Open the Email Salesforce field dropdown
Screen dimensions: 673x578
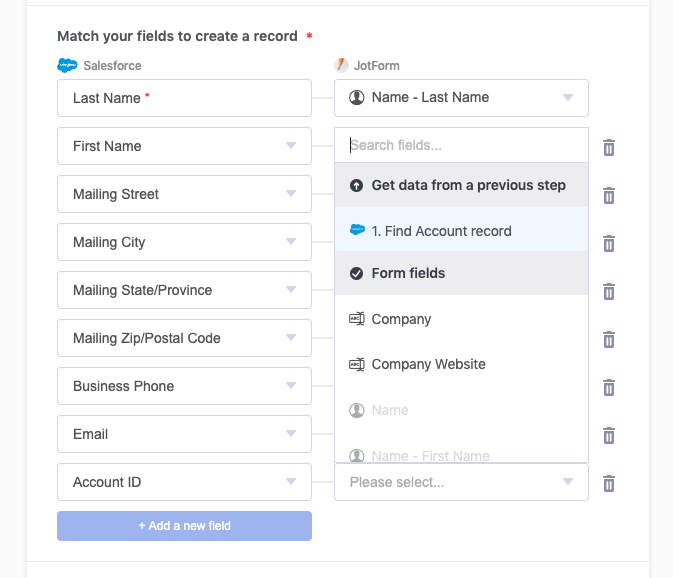185,434
